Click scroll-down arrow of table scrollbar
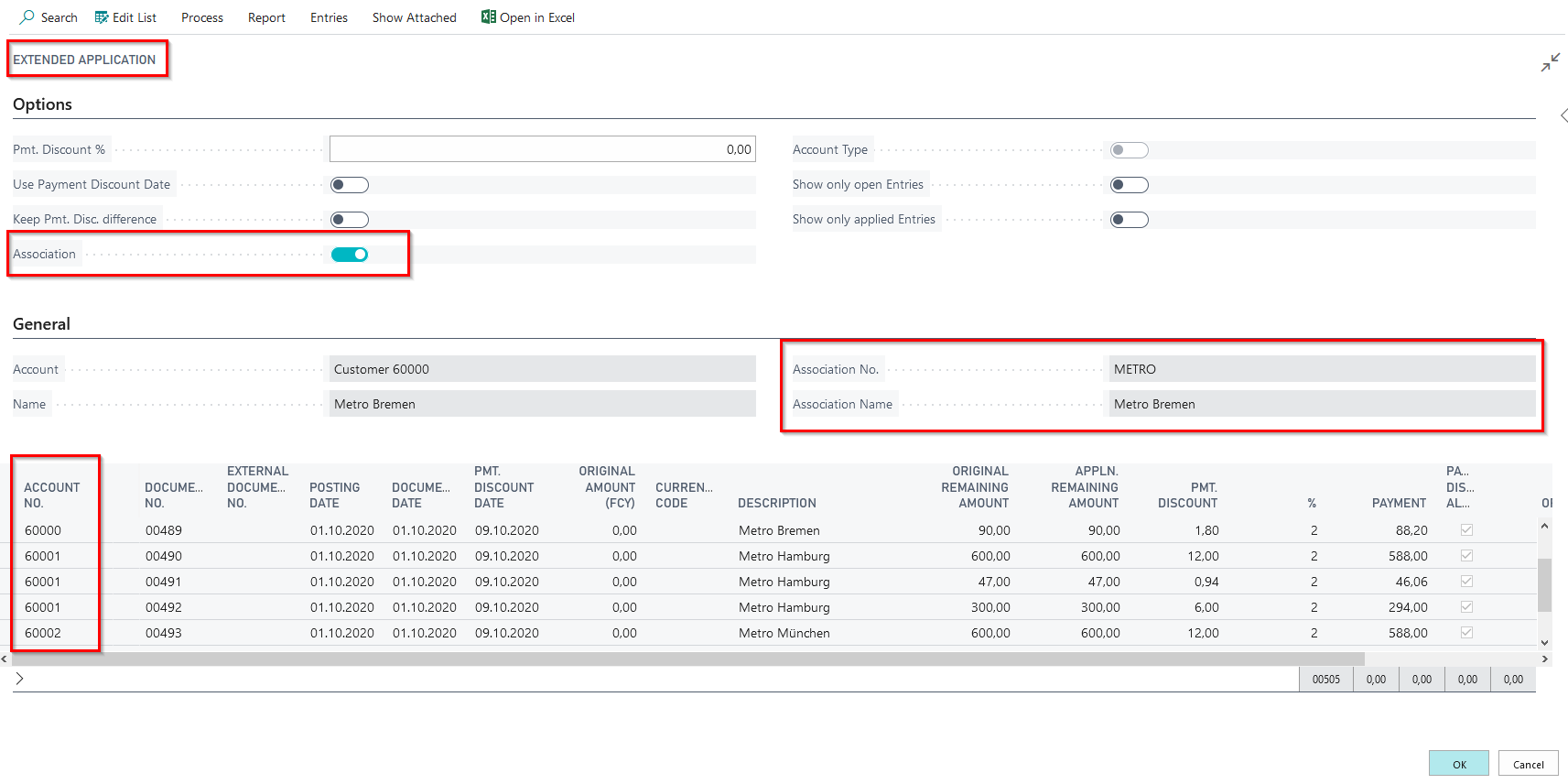 click(1544, 643)
